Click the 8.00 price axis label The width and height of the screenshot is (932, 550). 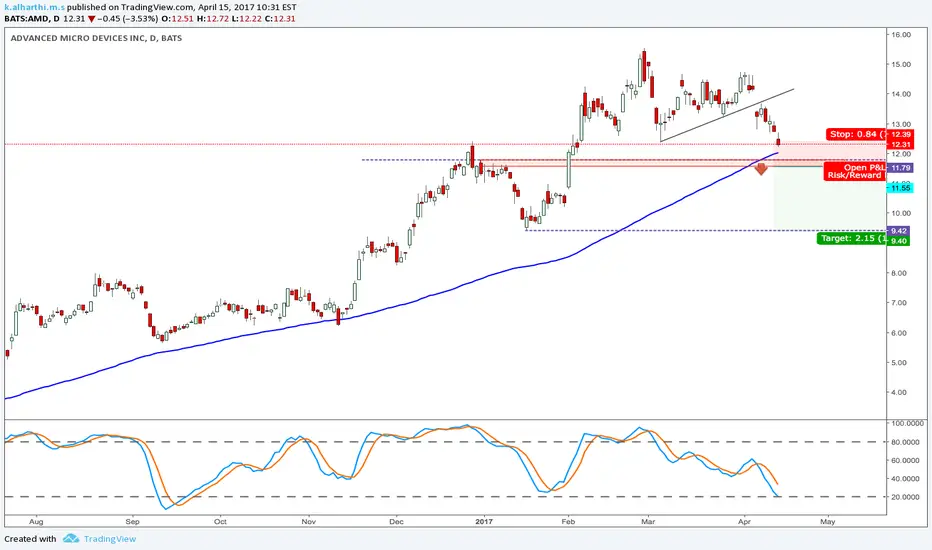click(900, 273)
